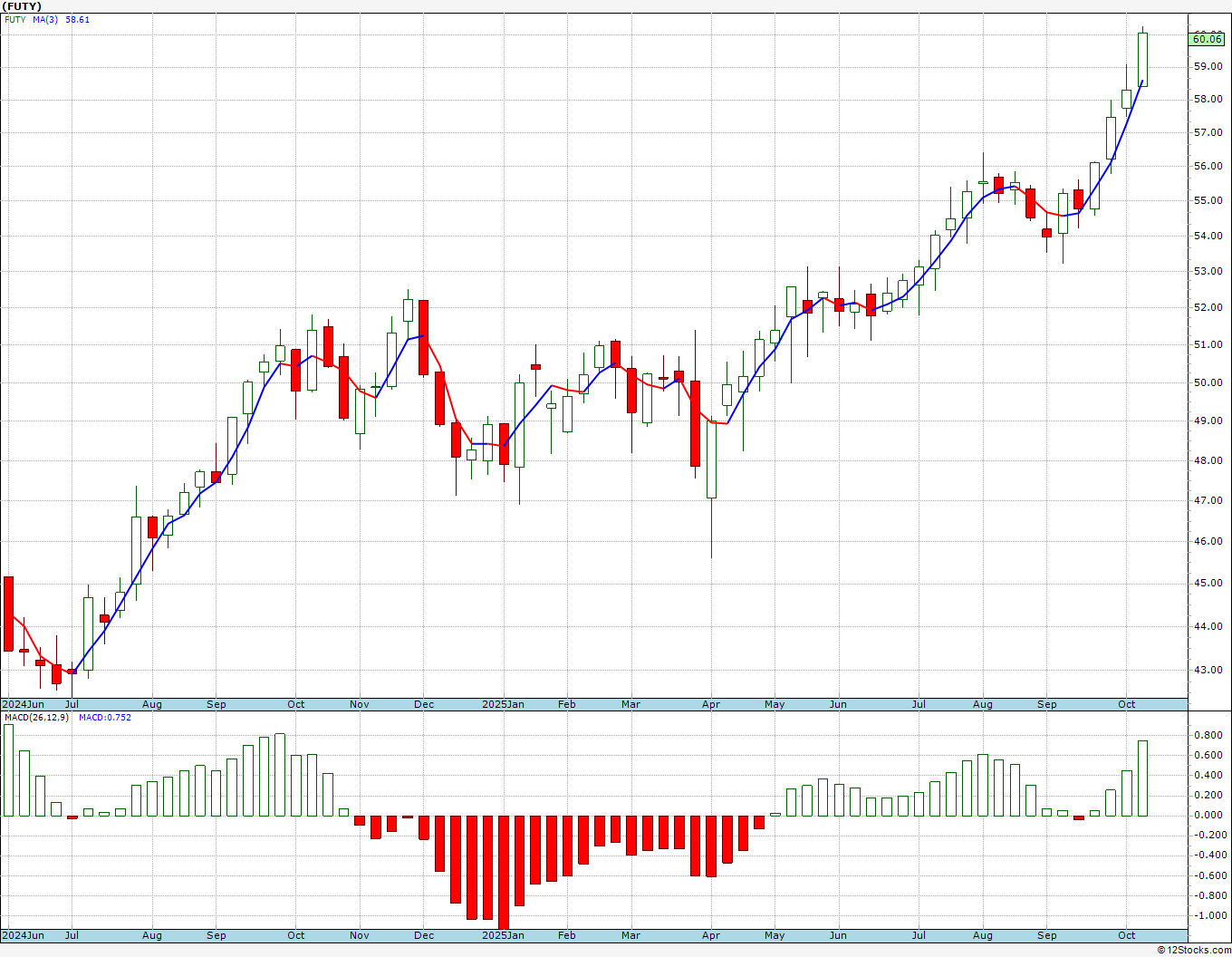The image size is (1232, 957).
Task: Select the Dec label on MACD date axis
Action: [424, 935]
